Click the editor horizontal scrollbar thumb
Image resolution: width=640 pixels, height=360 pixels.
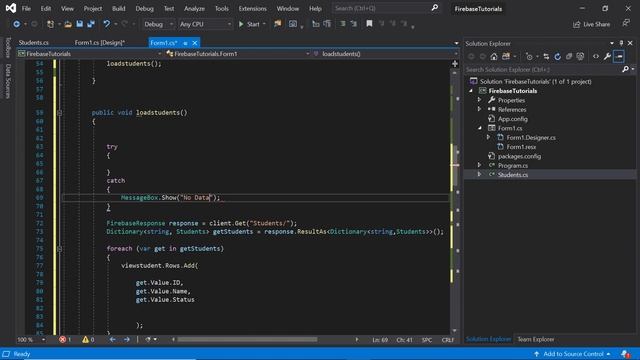tap(247, 339)
